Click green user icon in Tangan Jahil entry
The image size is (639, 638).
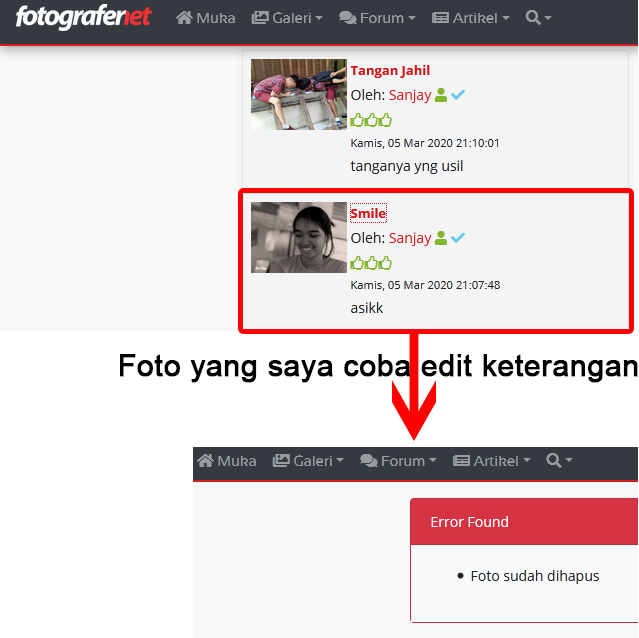[441, 95]
